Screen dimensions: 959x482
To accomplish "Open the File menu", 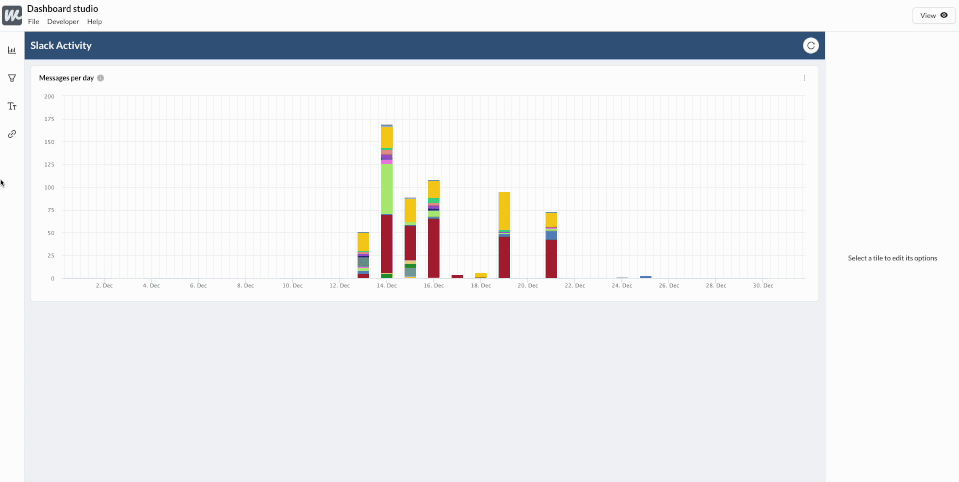I will 33,21.
